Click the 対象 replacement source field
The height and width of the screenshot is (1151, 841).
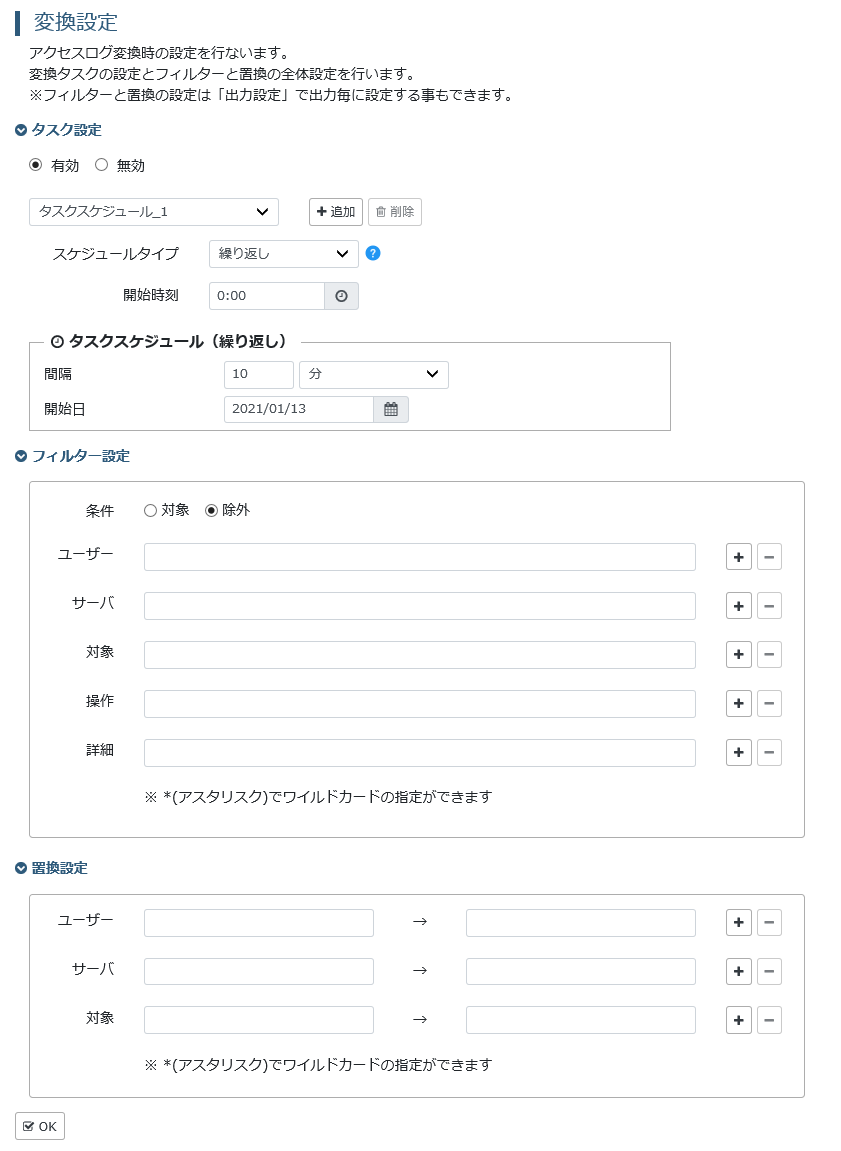coord(259,1020)
